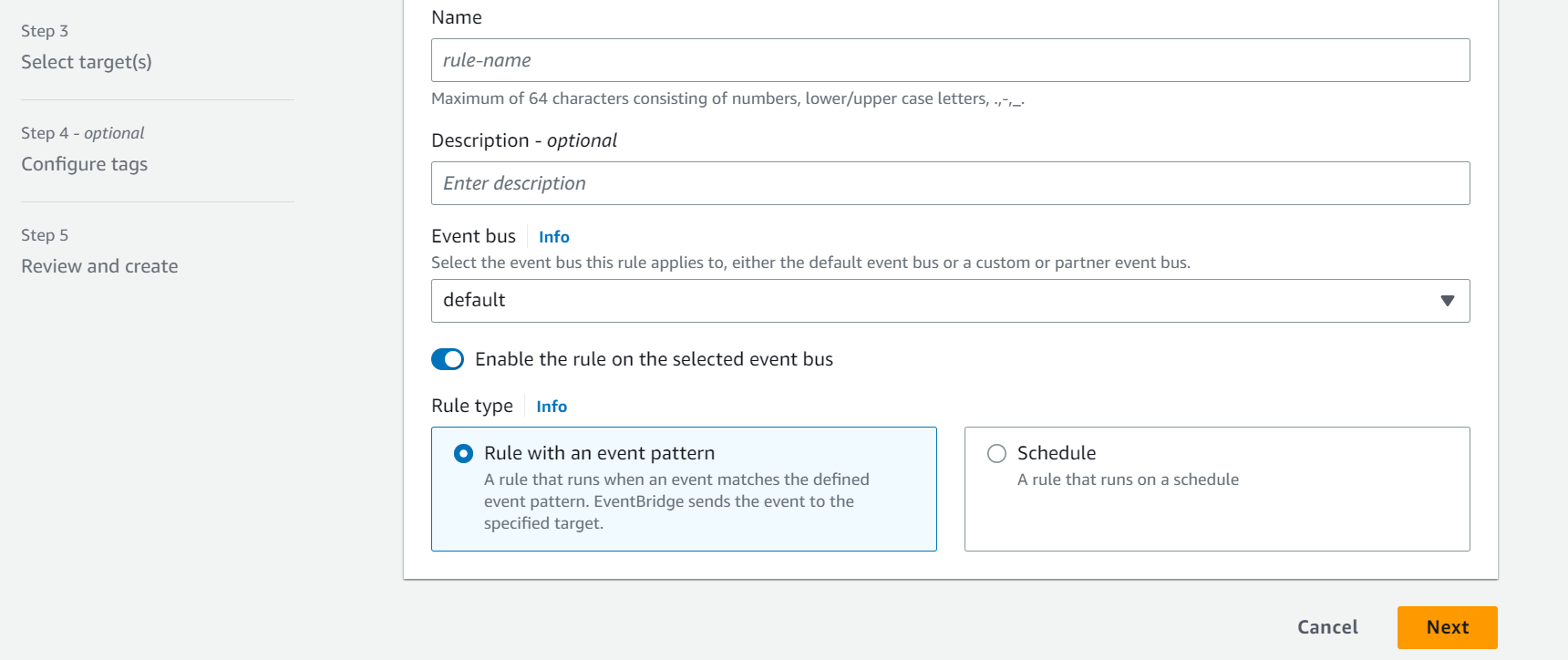Go to Step 4 Configure tags
This screenshot has height=660, width=1568.
85,164
